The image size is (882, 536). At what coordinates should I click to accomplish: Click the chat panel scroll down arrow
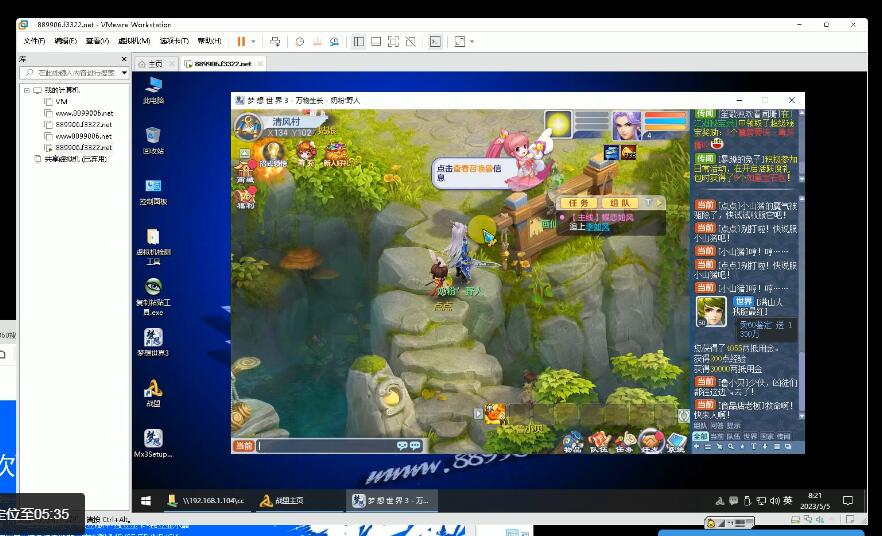point(802,417)
